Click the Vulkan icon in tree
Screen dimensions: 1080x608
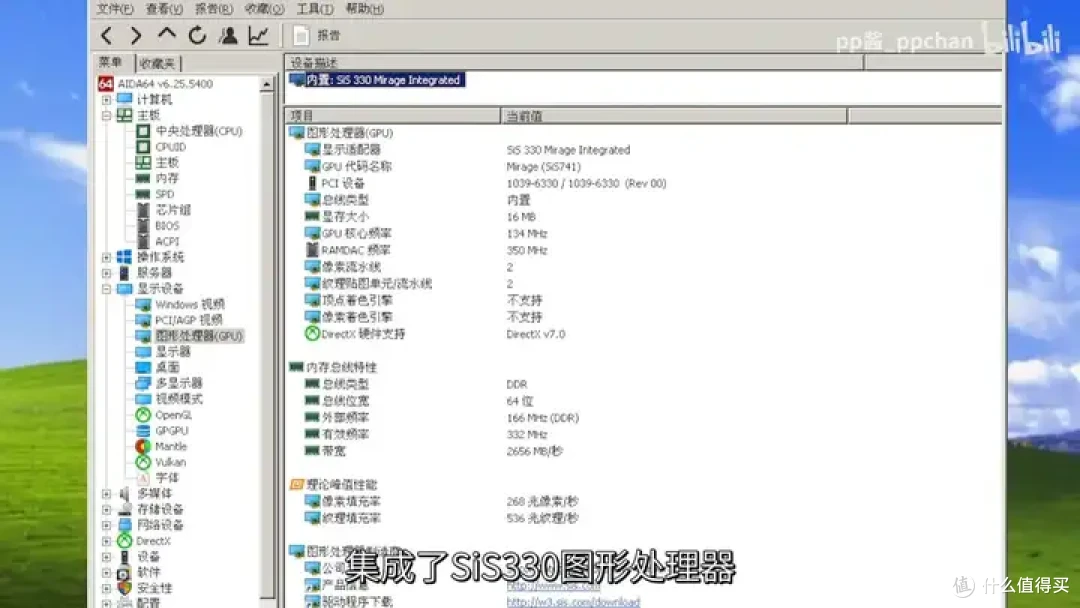143,463
